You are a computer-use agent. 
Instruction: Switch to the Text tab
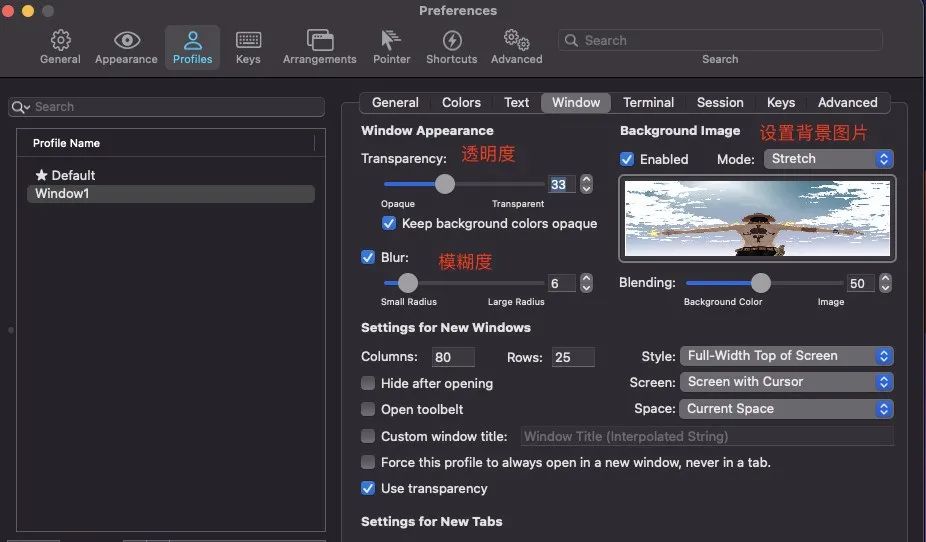coord(517,103)
